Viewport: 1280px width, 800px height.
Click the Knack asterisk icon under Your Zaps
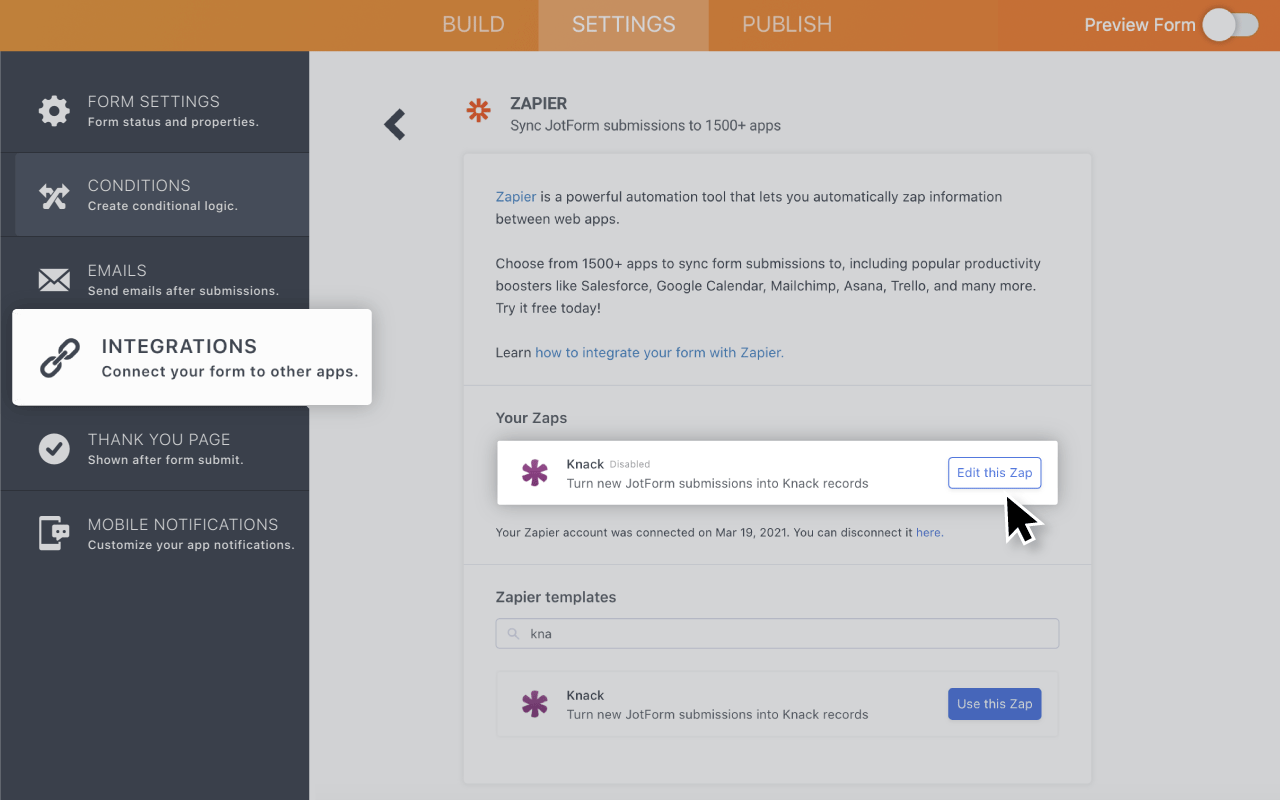point(535,472)
